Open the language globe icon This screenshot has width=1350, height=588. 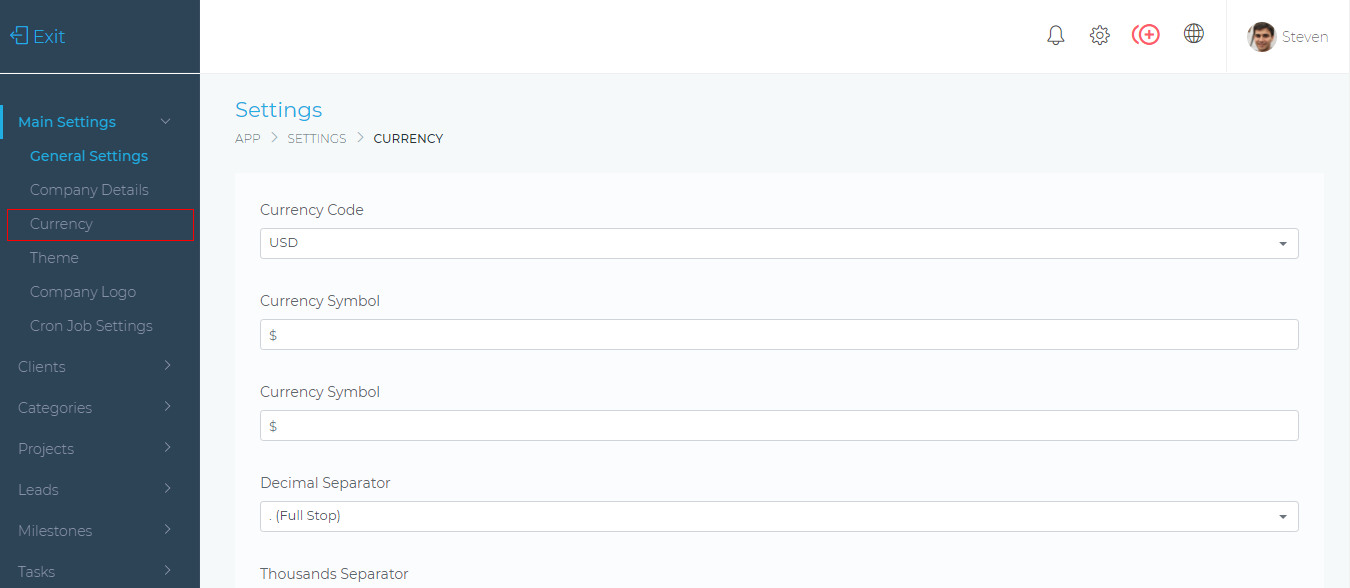pos(1193,34)
